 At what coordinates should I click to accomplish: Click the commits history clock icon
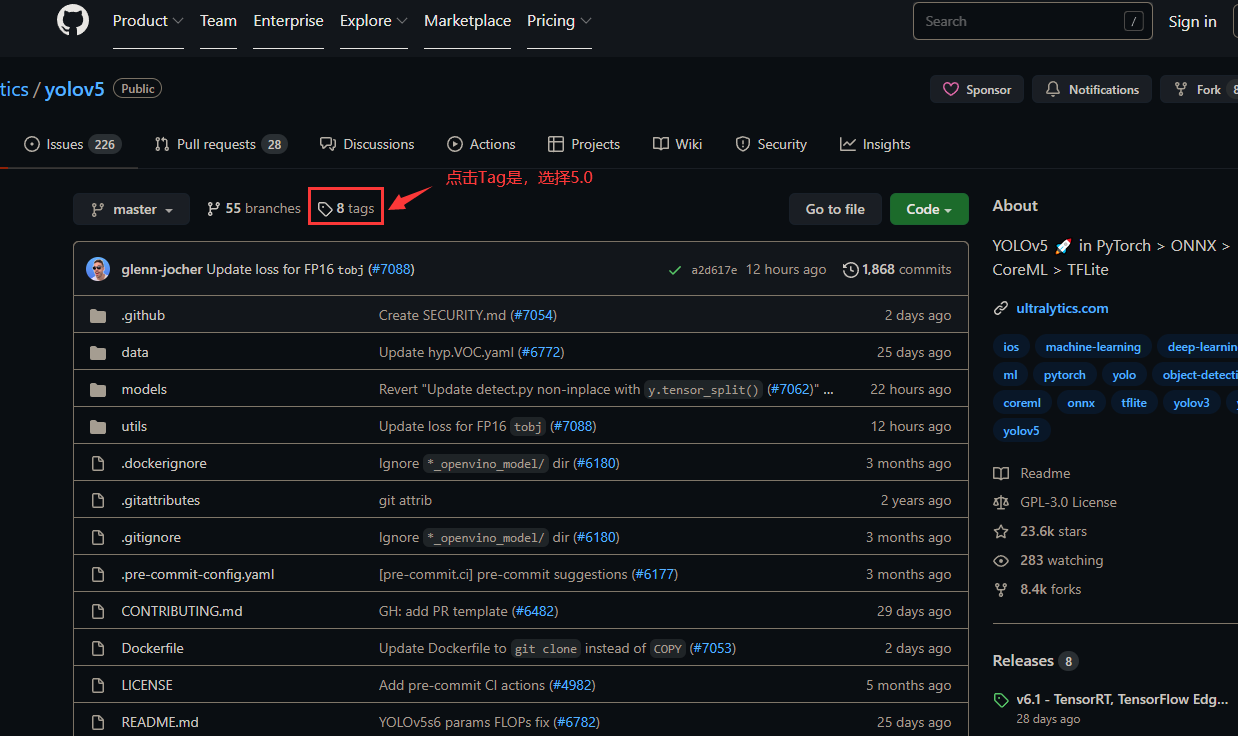pos(851,270)
